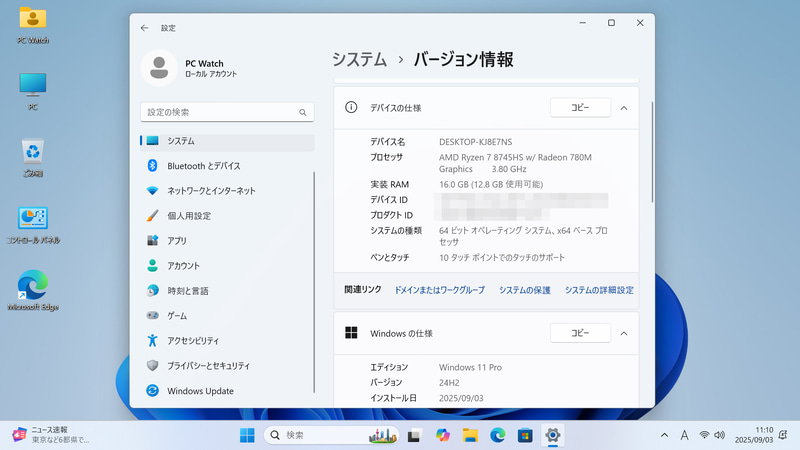This screenshot has height=450, width=800.
Task: Open ネットワークとインターネット settings
Action: pos(228,191)
